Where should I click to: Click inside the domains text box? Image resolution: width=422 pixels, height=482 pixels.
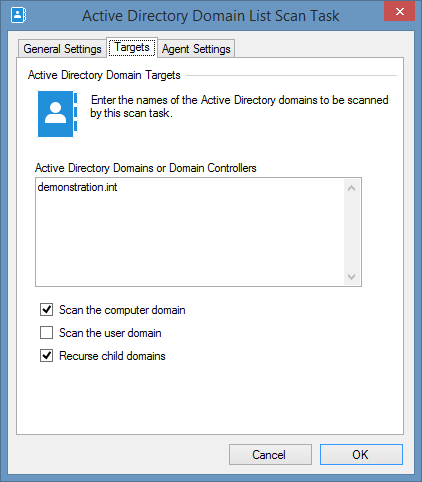click(x=190, y=232)
